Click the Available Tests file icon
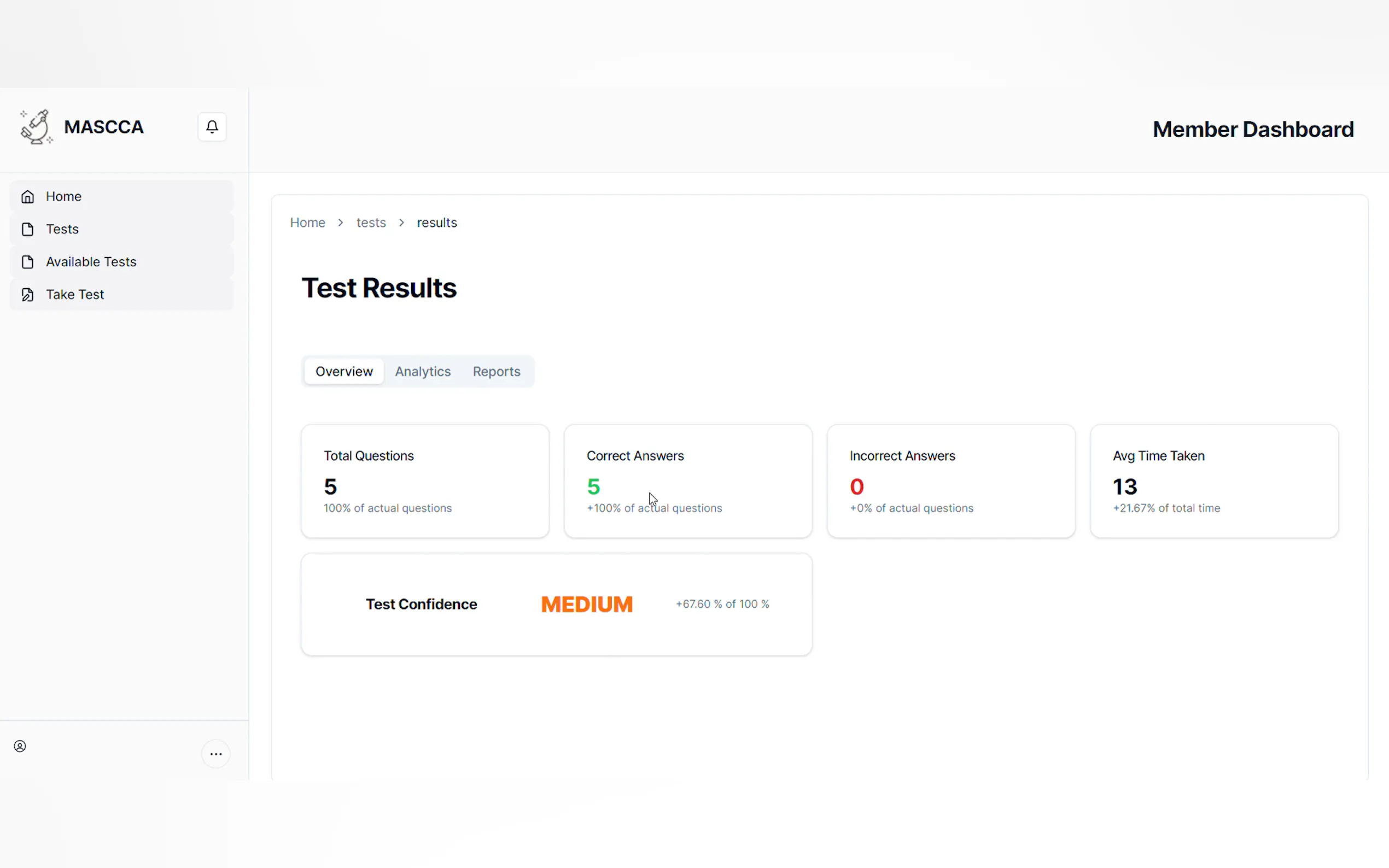Viewport: 1389px width, 868px height. pos(27,262)
